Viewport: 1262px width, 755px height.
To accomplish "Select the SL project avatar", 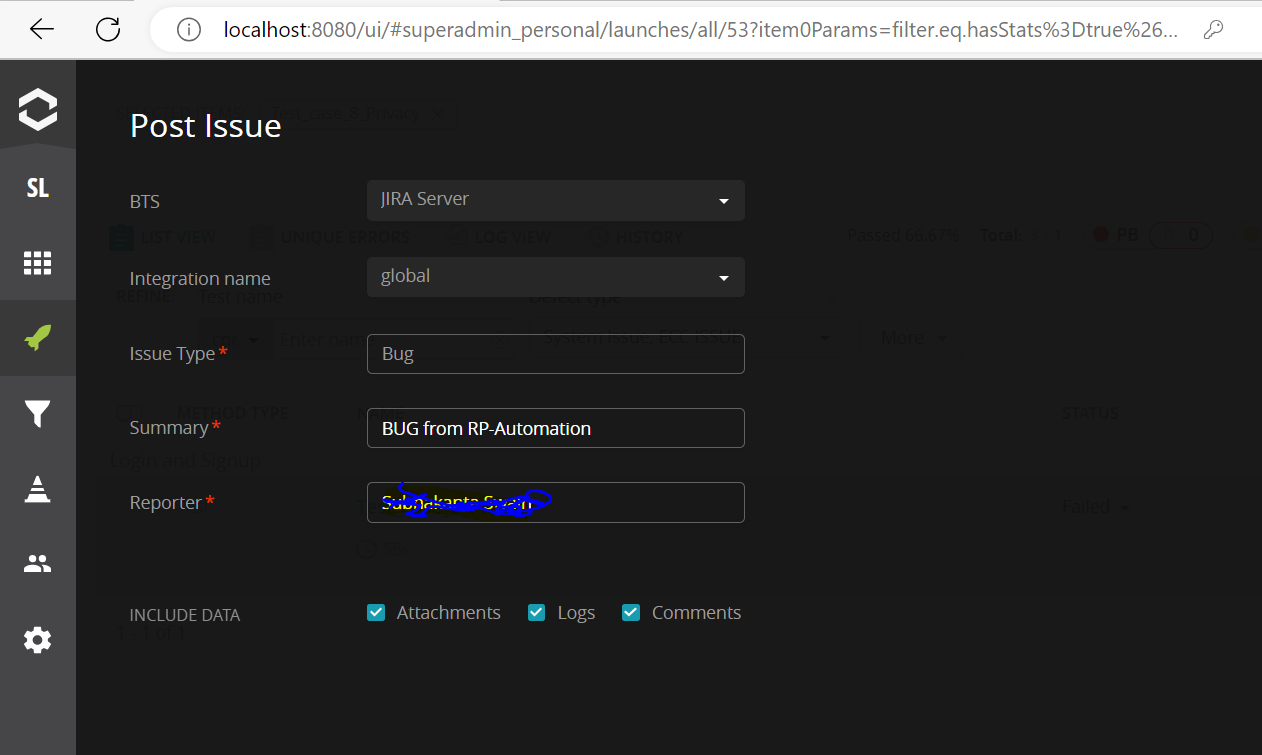I will click(37, 187).
